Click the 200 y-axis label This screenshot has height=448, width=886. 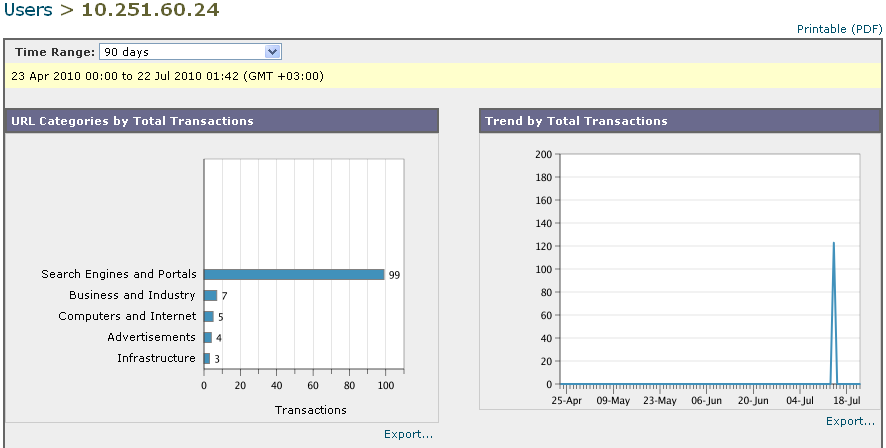pos(543,154)
